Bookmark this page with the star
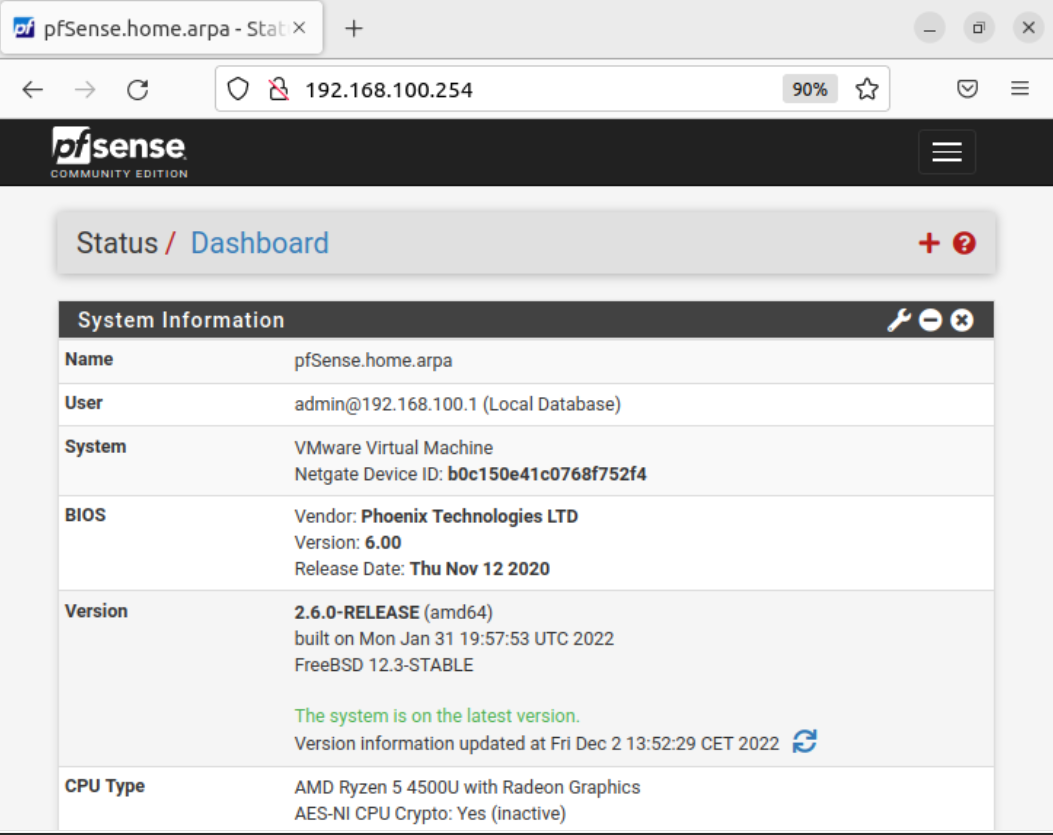 click(x=866, y=89)
